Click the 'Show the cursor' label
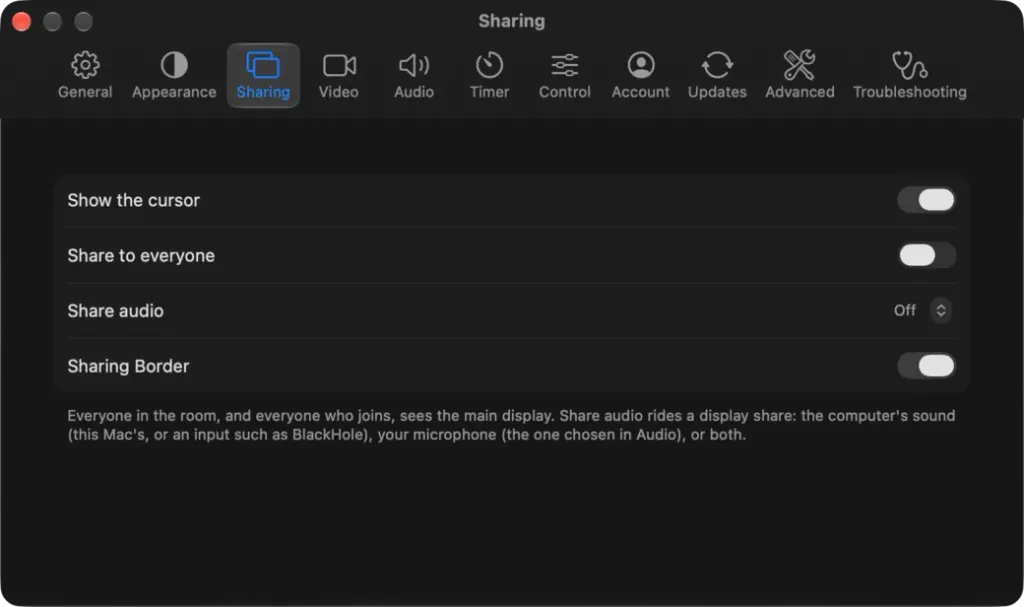The width and height of the screenshot is (1024, 607). [x=133, y=201]
